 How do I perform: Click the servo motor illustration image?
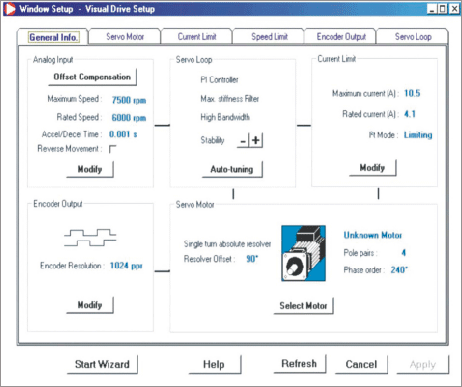click(x=303, y=253)
